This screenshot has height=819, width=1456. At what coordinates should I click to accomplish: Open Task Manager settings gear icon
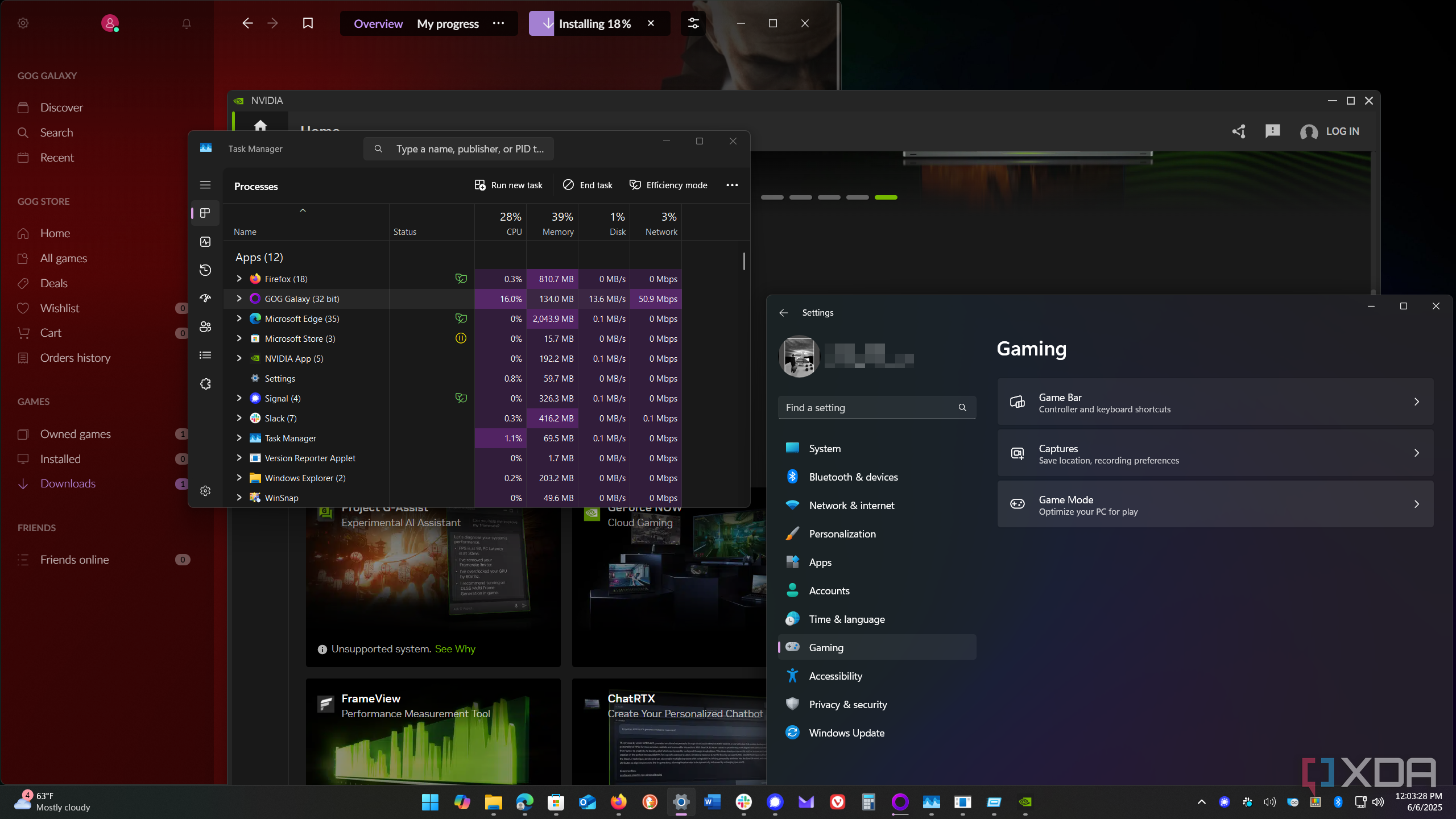tap(205, 491)
